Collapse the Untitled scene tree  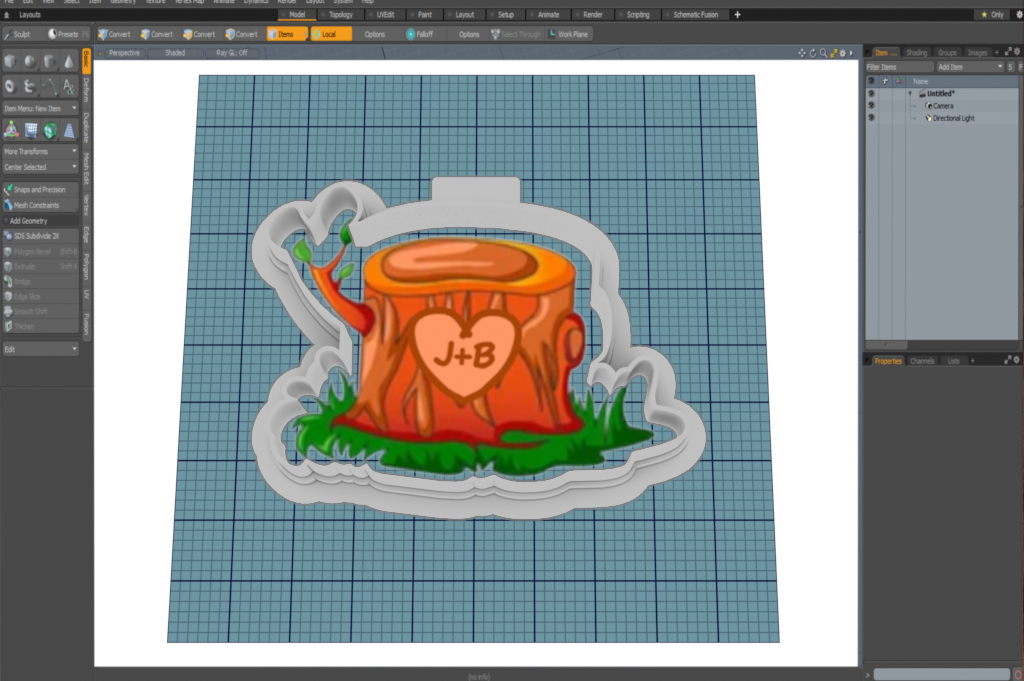(x=910, y=93)
